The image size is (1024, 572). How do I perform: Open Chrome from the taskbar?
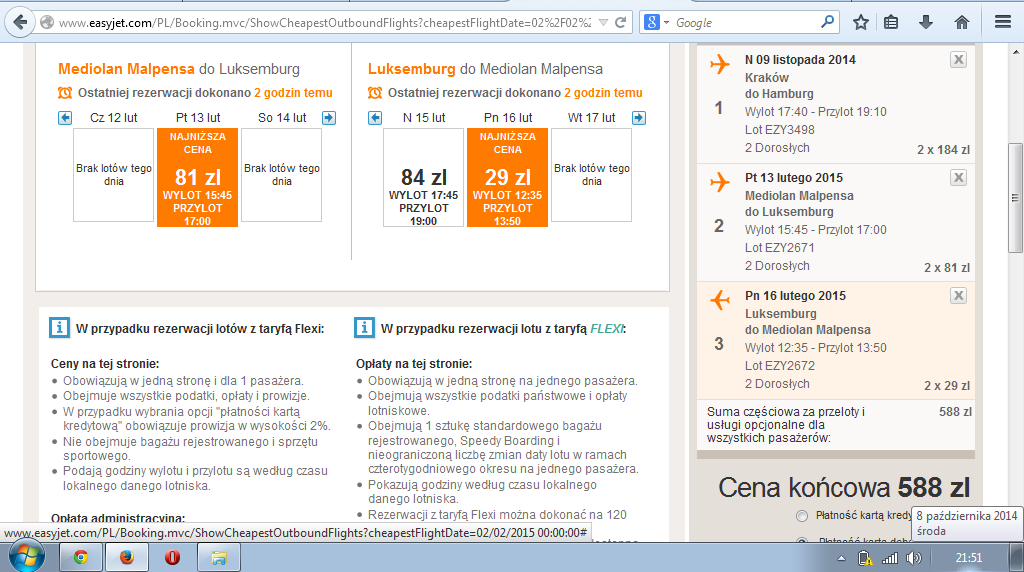81,557
